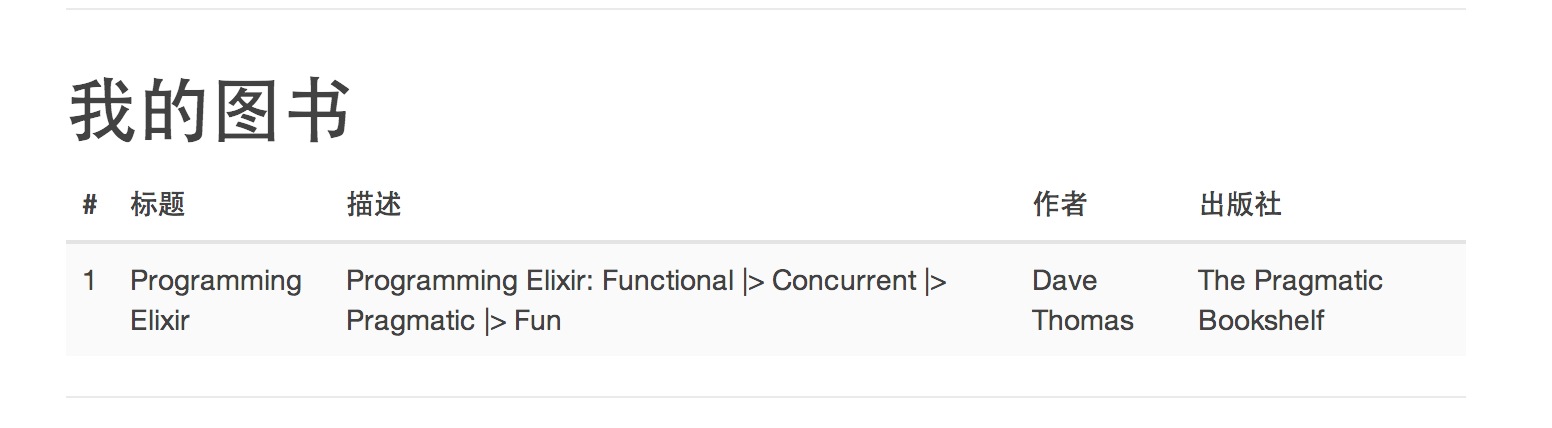The height and width of the screenshot is (428, 1552).
Task: Click row number 1 cell
Action: pos(89,281)
